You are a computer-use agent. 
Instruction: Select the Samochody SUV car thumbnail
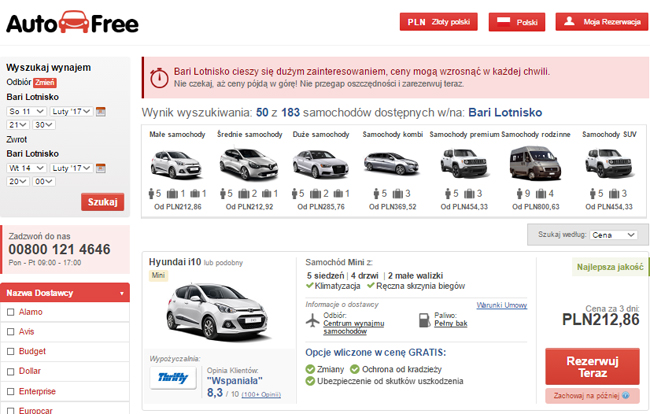tap(608, 163)
